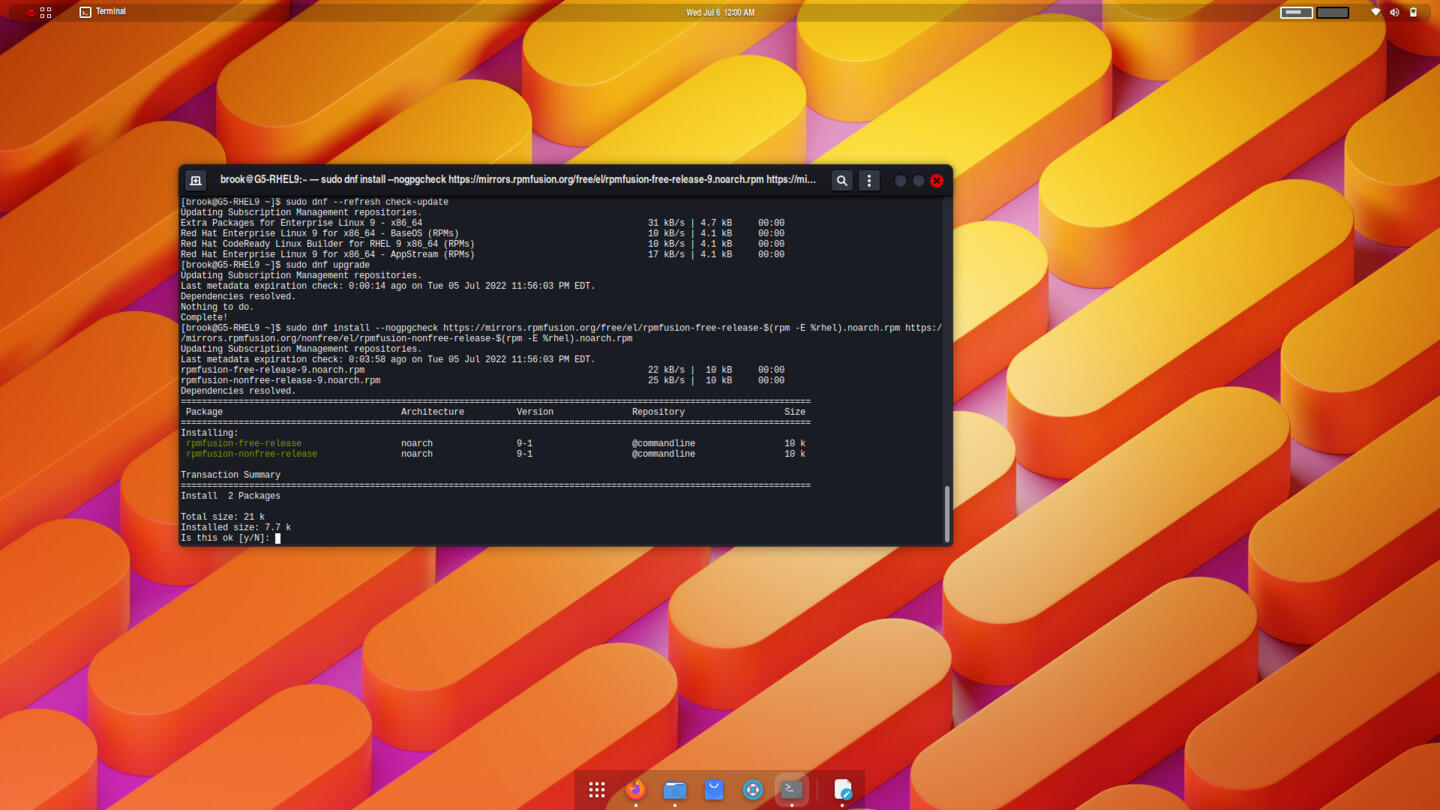
Task: Click the Red Hat logo in top bar
Action: coord(30,12)
